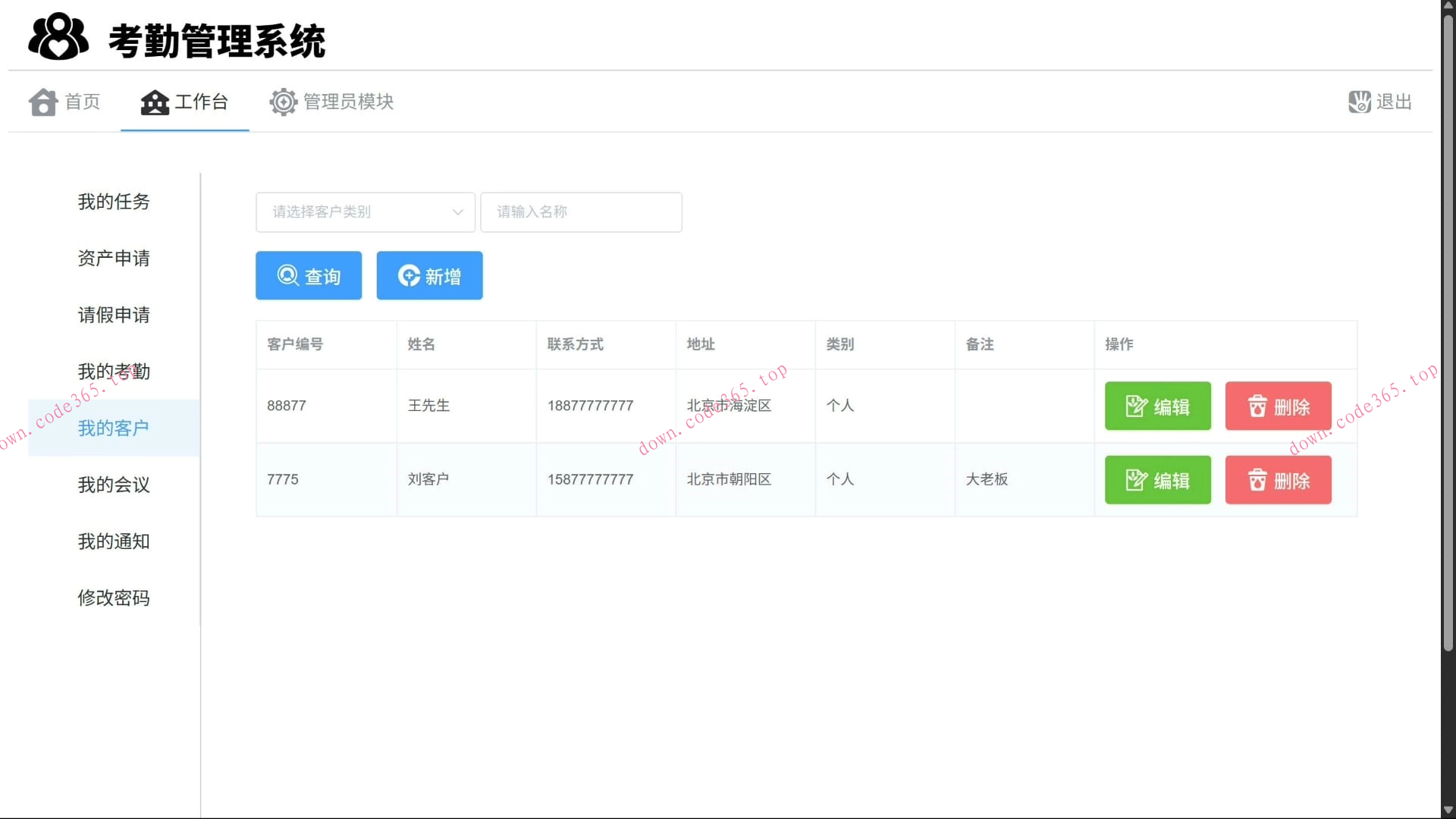Screen dimensions: 1456x819
Task: Click the plus icon on 新增 button
Action: click(409, 275)
